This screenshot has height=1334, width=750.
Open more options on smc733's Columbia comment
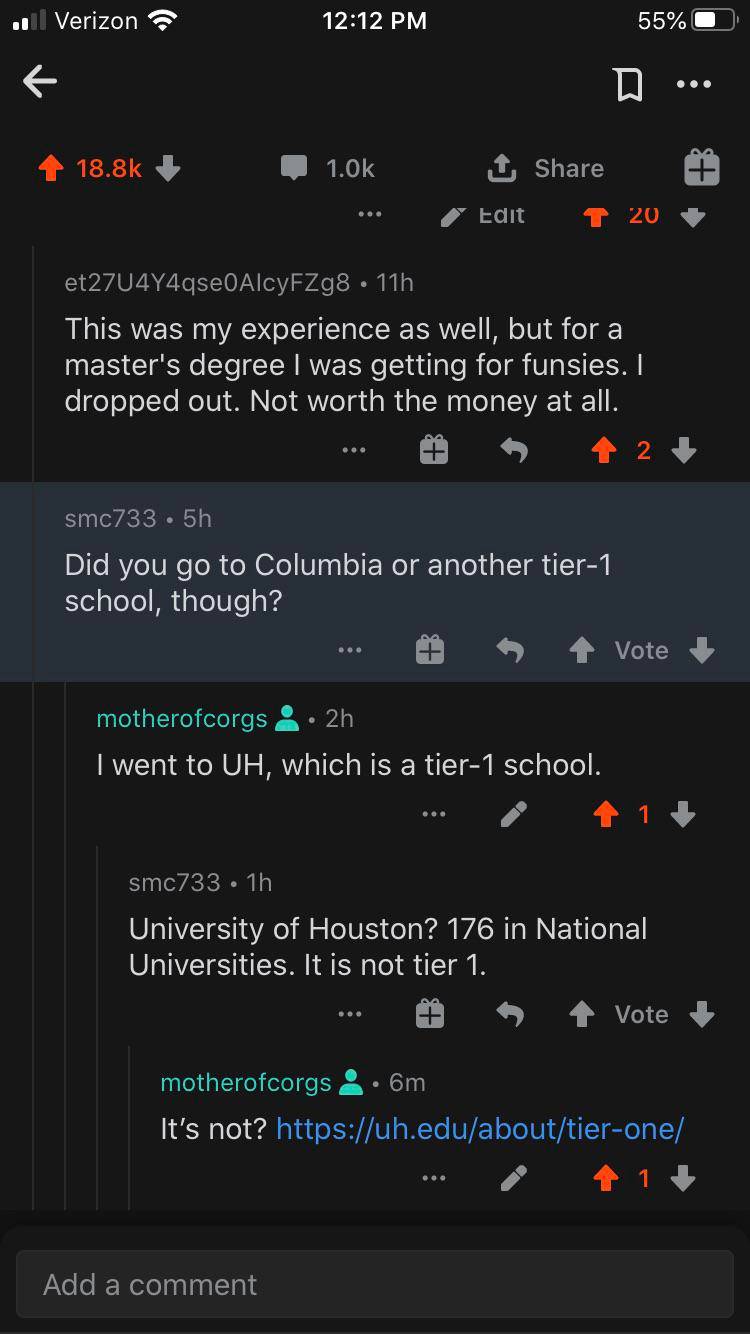[x=350, y=651]
